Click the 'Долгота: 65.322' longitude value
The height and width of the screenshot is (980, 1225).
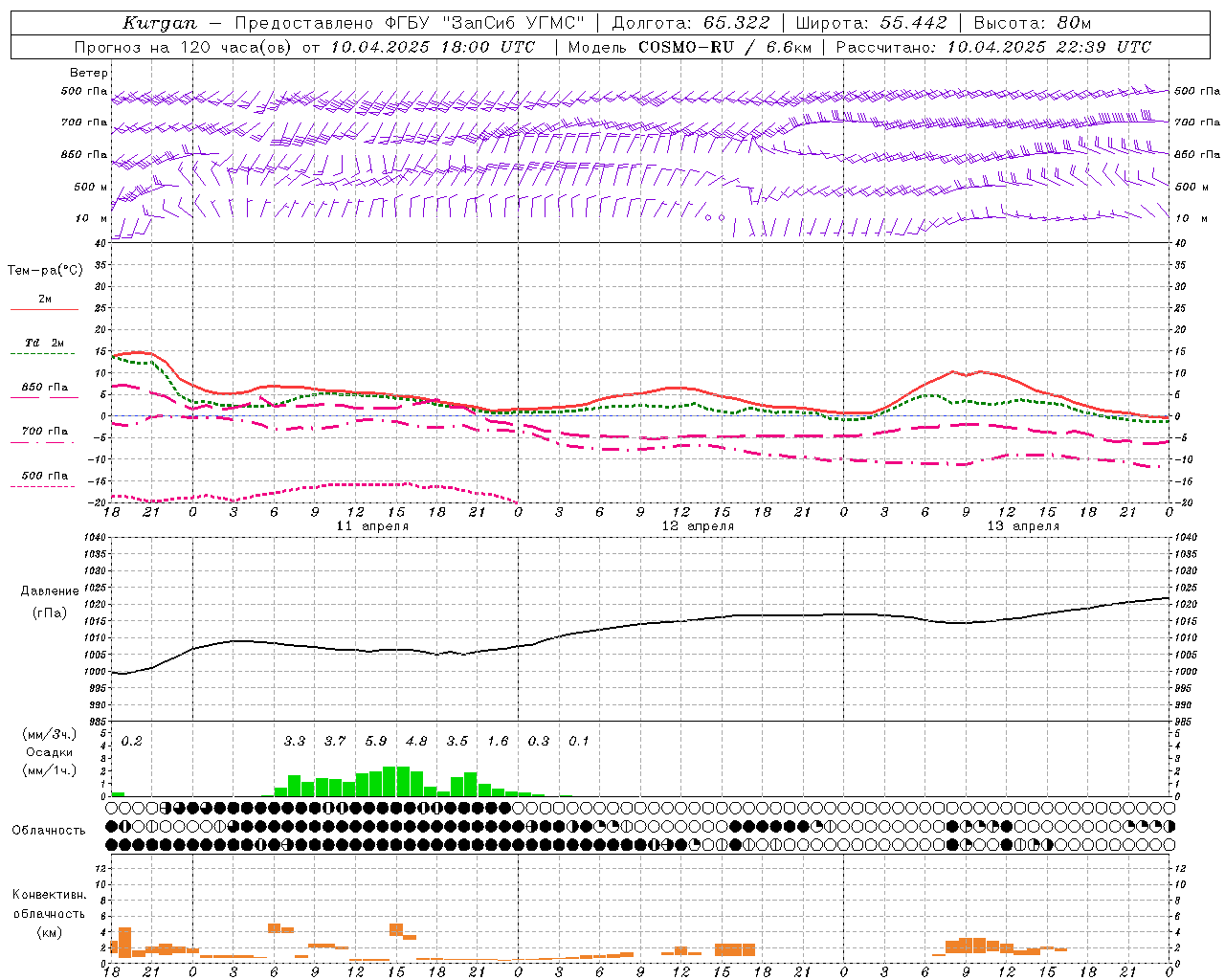click(692, 23)
